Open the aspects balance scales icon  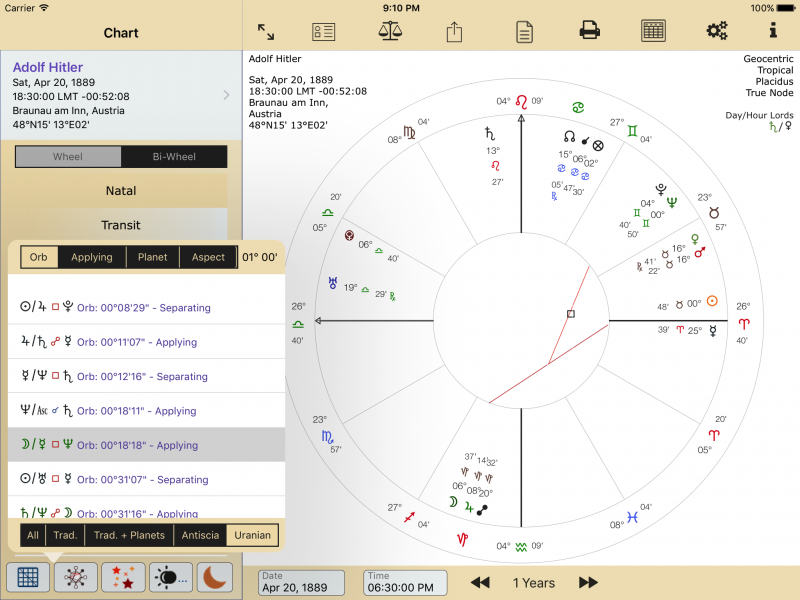coord(389,31)
